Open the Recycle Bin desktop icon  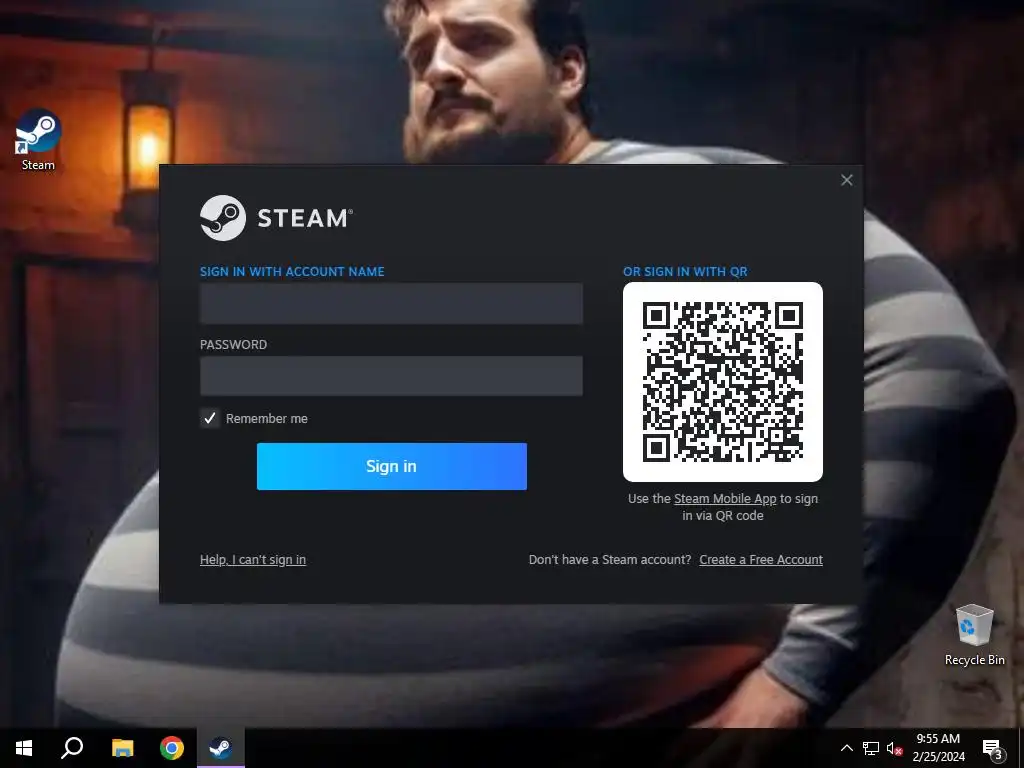974,635
